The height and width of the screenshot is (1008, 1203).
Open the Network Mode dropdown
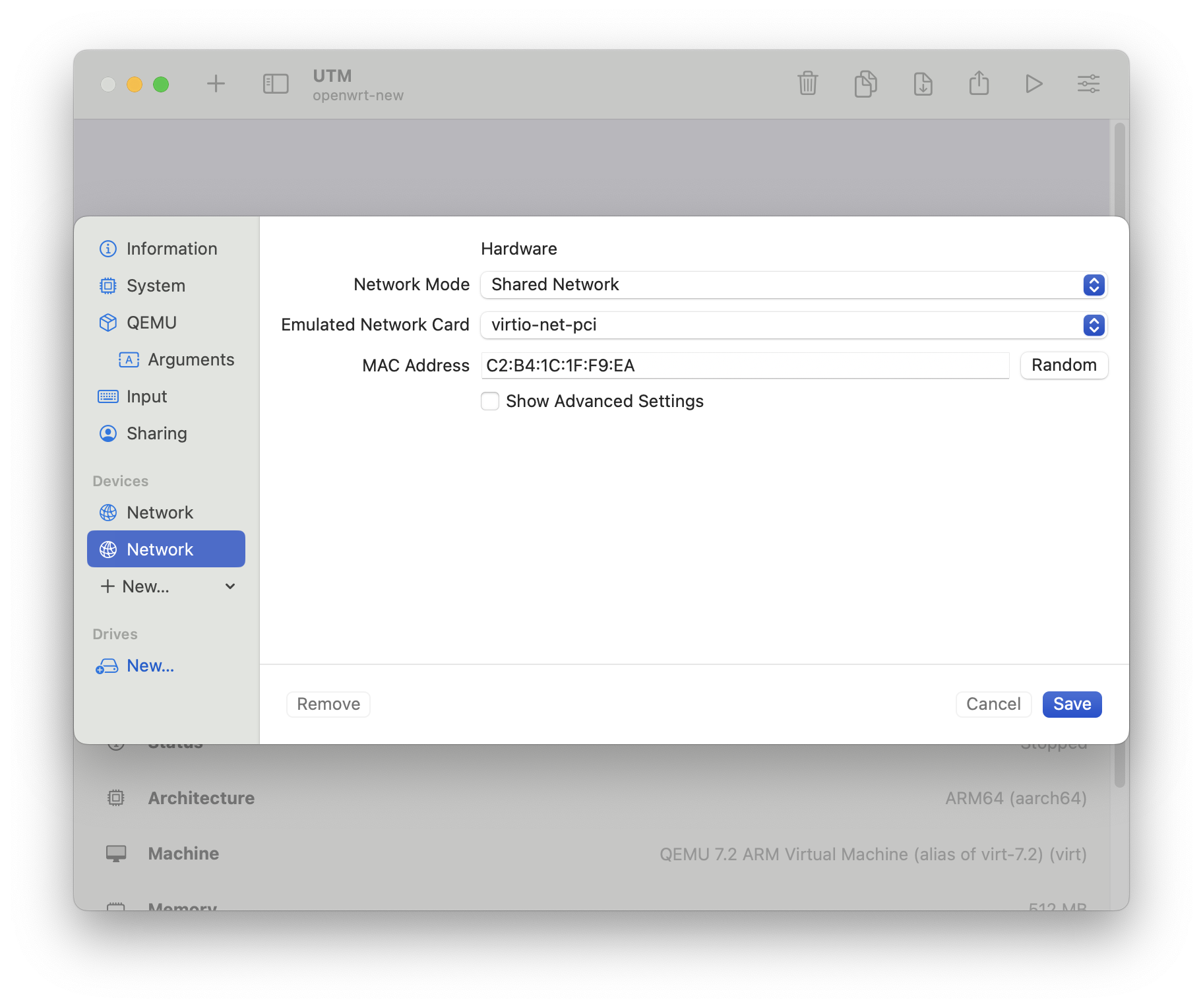tap(793, 285)
